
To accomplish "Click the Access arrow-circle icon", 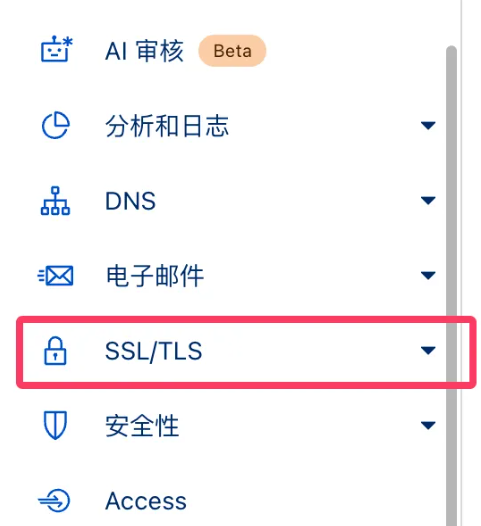I will (54, 501).
